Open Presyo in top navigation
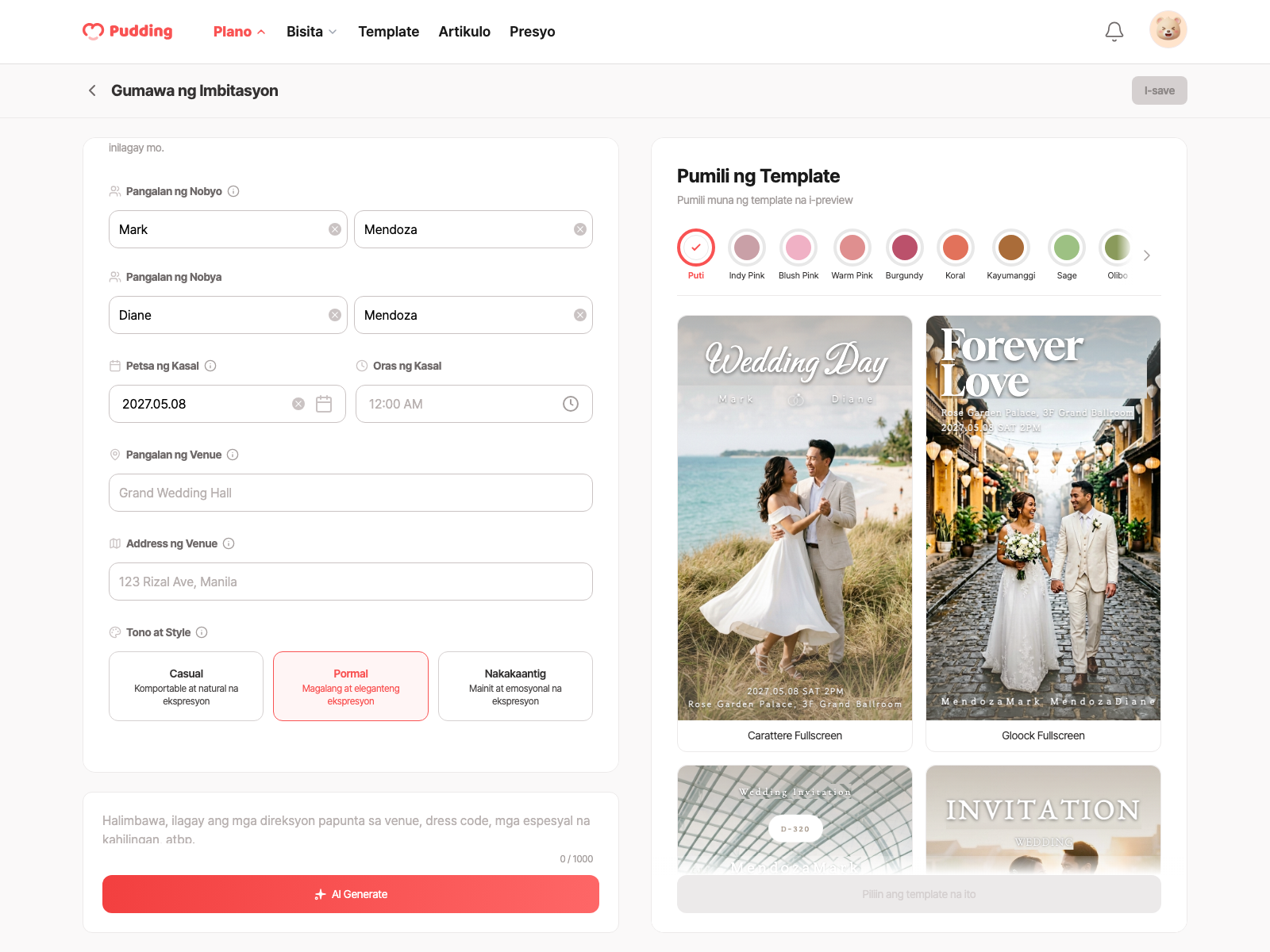This screenshot has width=1270, height=952. tap(532, 32)
